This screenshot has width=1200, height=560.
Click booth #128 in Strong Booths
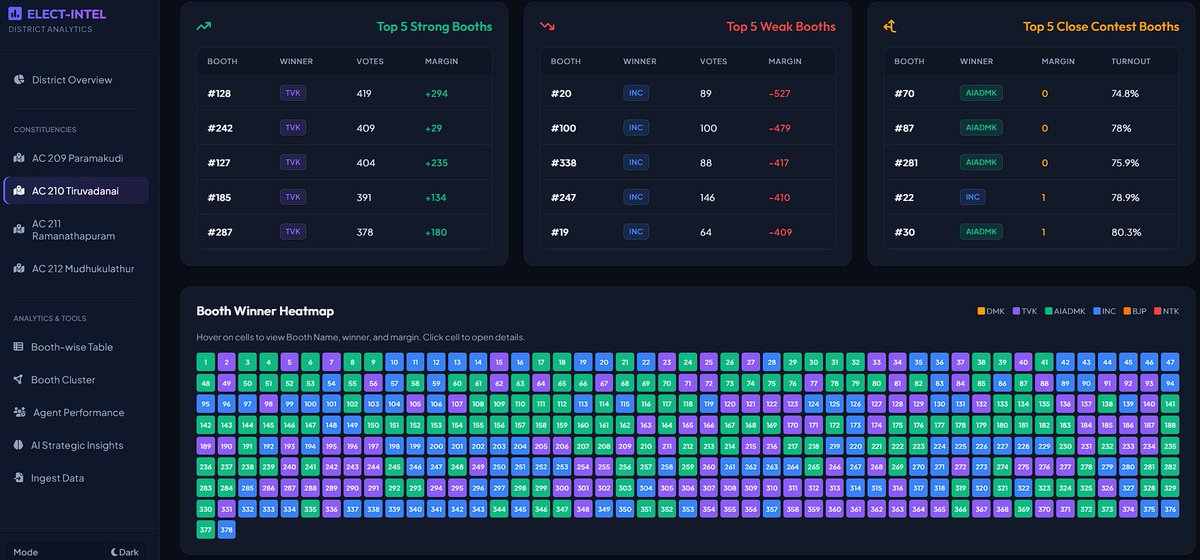click(219, 94)
